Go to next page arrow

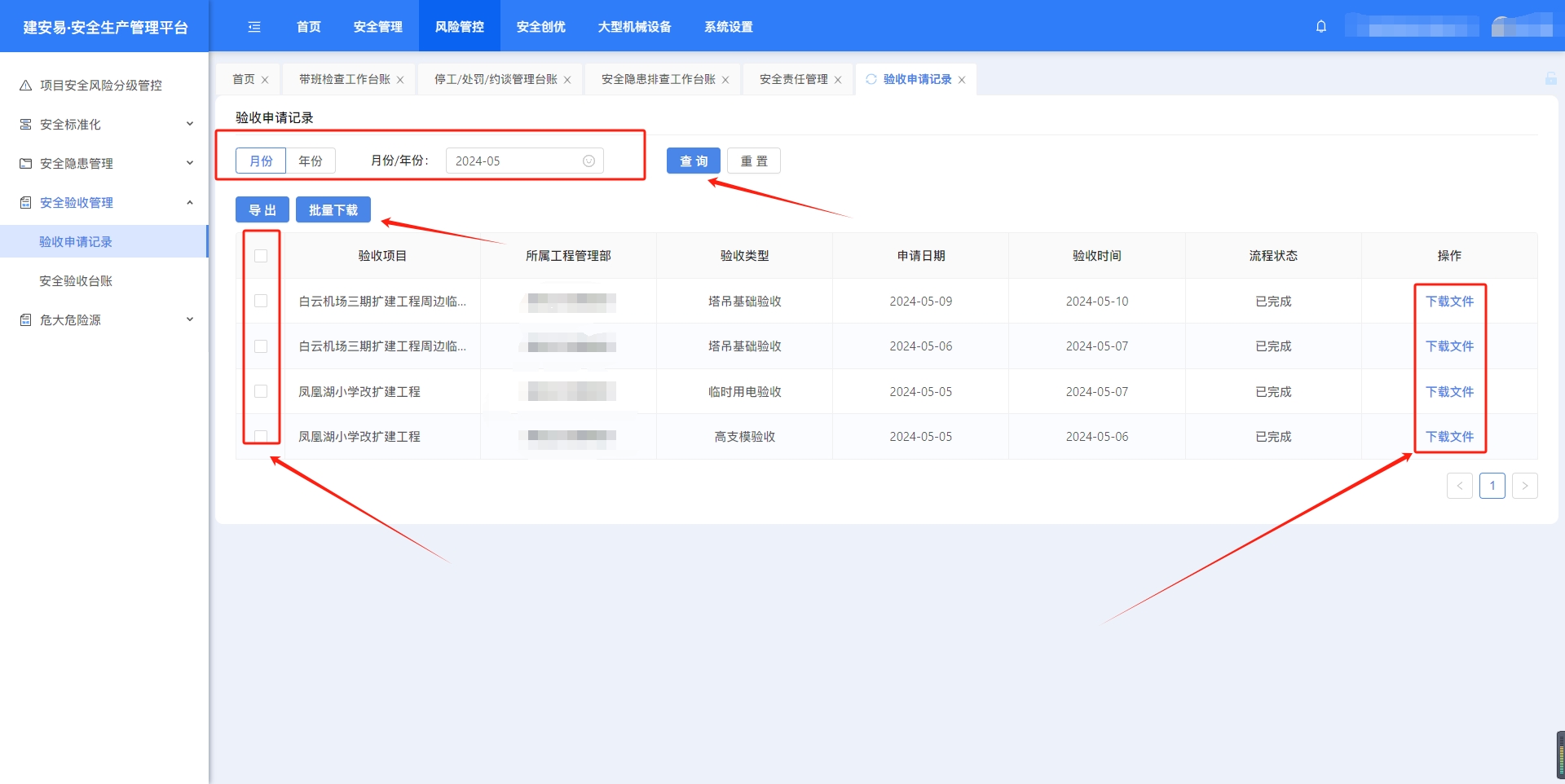1524,486
